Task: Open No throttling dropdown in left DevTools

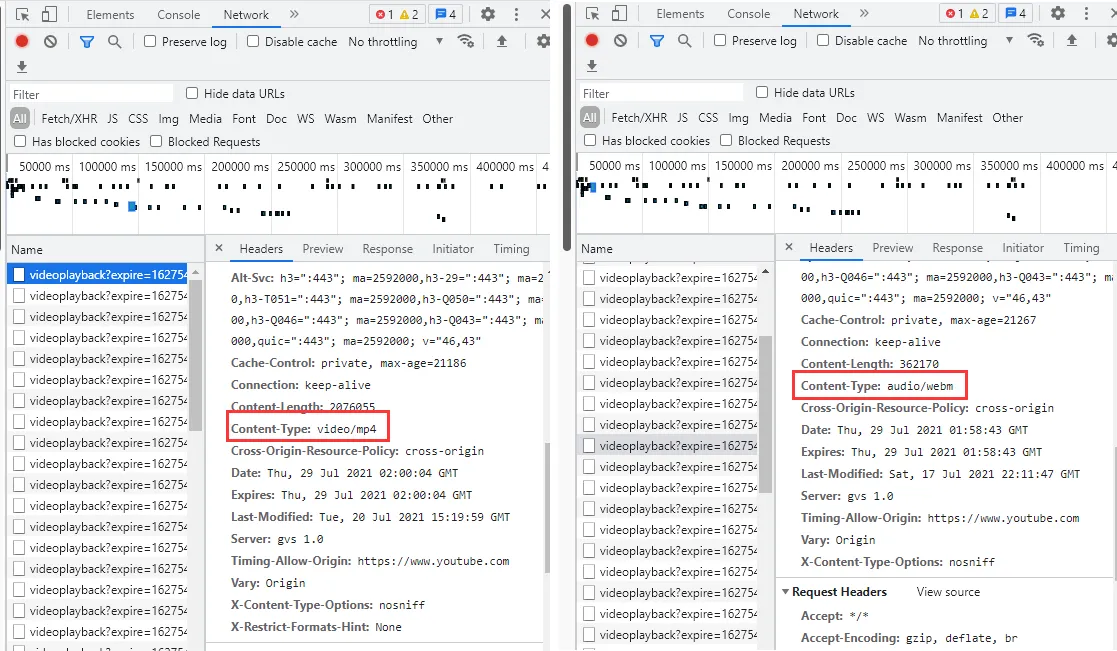Action: pyautogui.click(x=395, y=41)
